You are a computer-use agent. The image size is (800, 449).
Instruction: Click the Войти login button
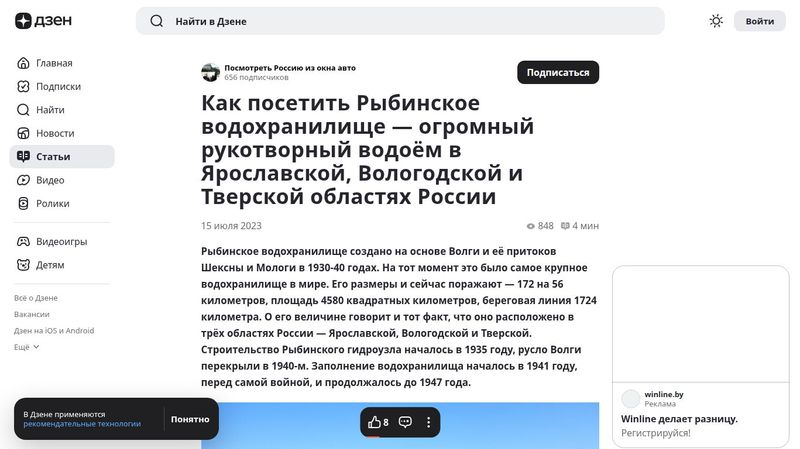[759, 21]
